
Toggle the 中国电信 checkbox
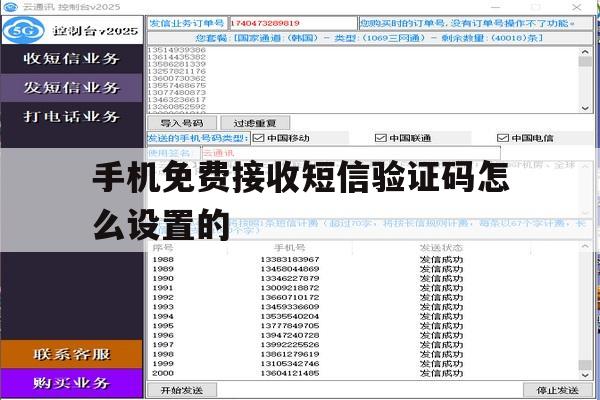tap(502, 138)
